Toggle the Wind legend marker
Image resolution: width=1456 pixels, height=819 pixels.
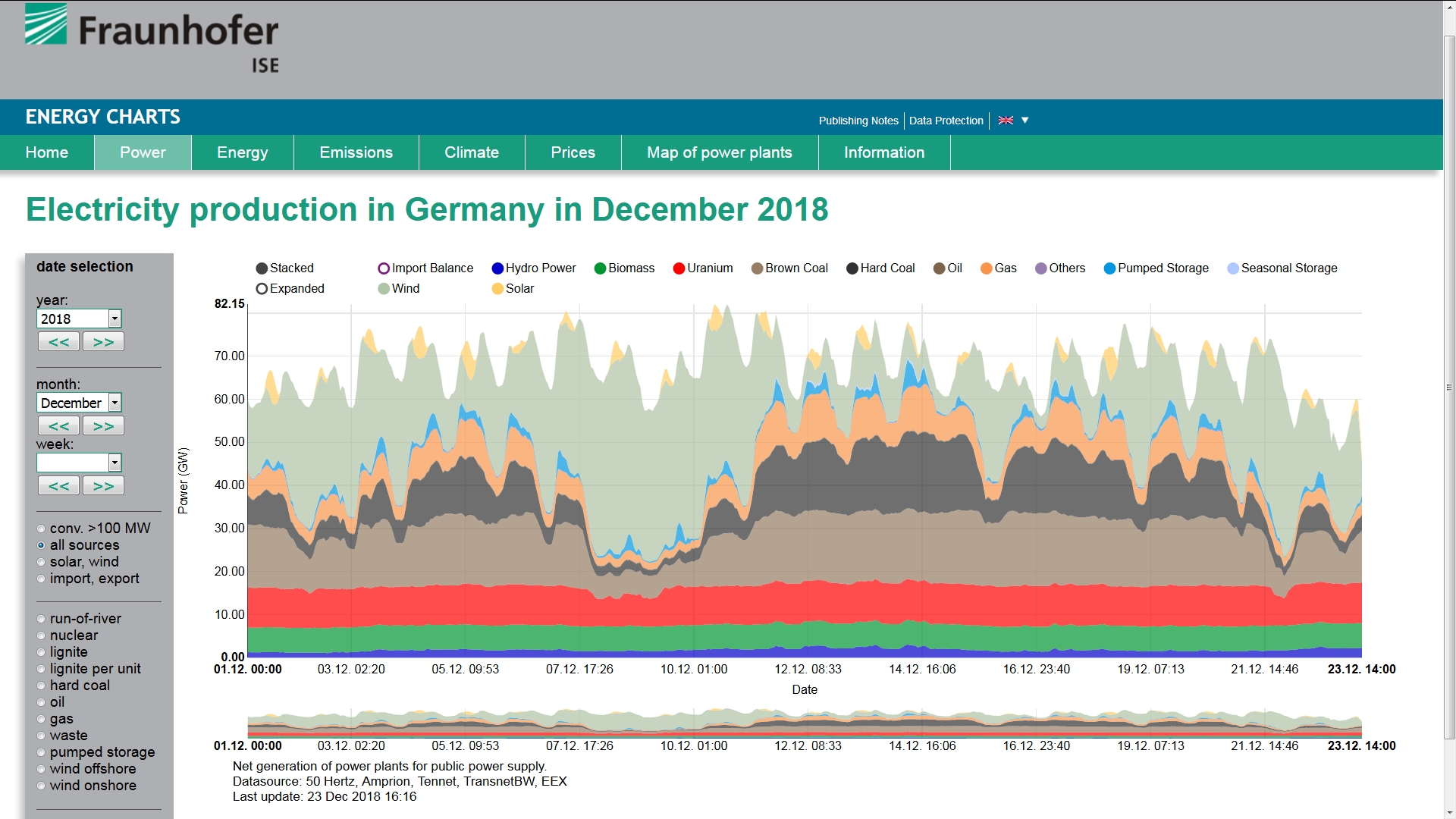click(x=384, y=289)
